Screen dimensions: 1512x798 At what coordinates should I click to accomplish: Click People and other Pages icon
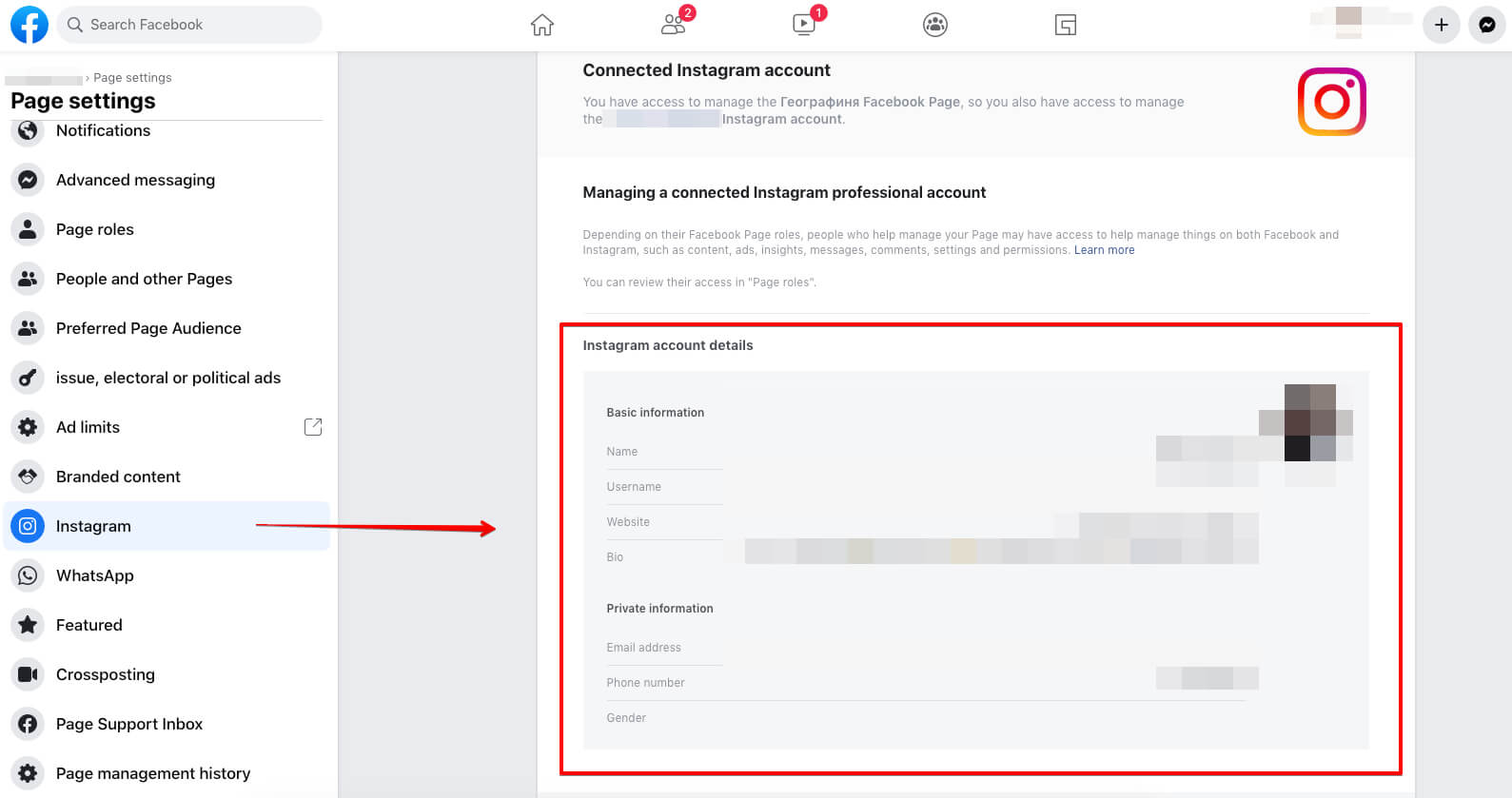click(x=28, y=279)
